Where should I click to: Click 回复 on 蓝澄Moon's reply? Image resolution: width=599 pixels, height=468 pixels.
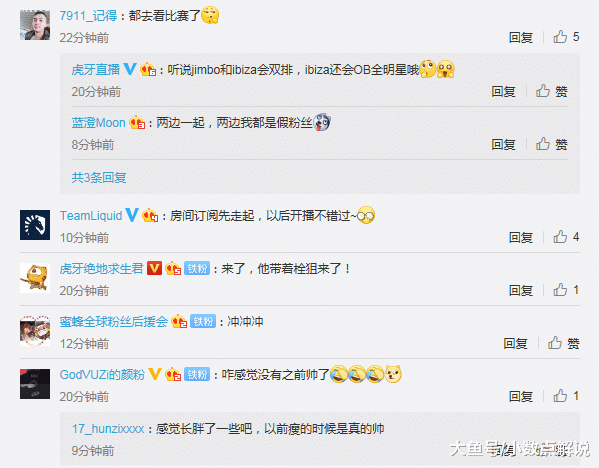(503, 144)
